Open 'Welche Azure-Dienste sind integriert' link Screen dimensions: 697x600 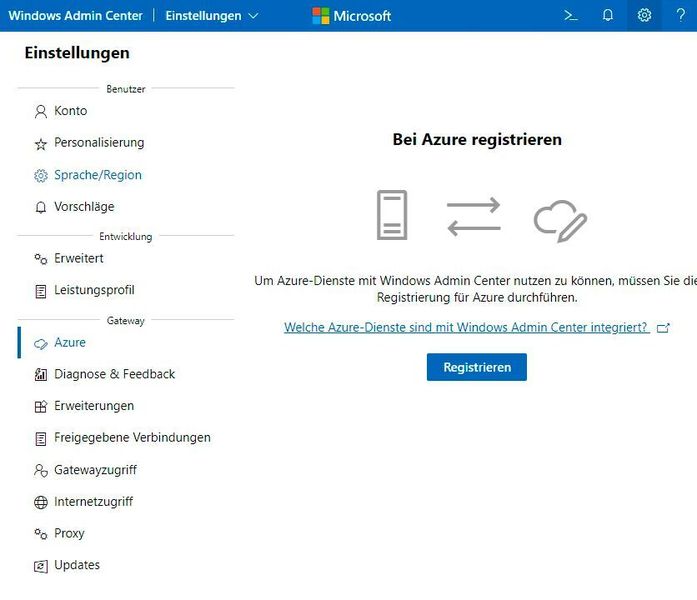pos(466,328)
